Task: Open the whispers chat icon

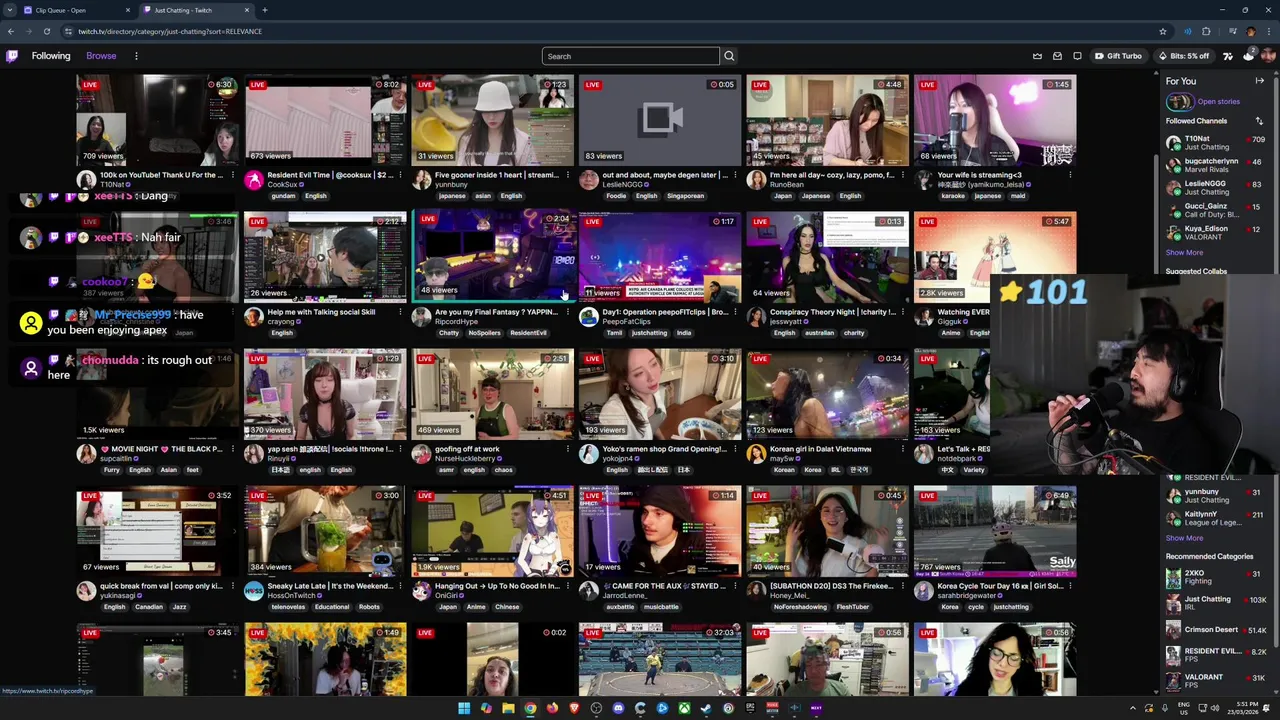Action: pyautogui.click(x=1077, y=56)
